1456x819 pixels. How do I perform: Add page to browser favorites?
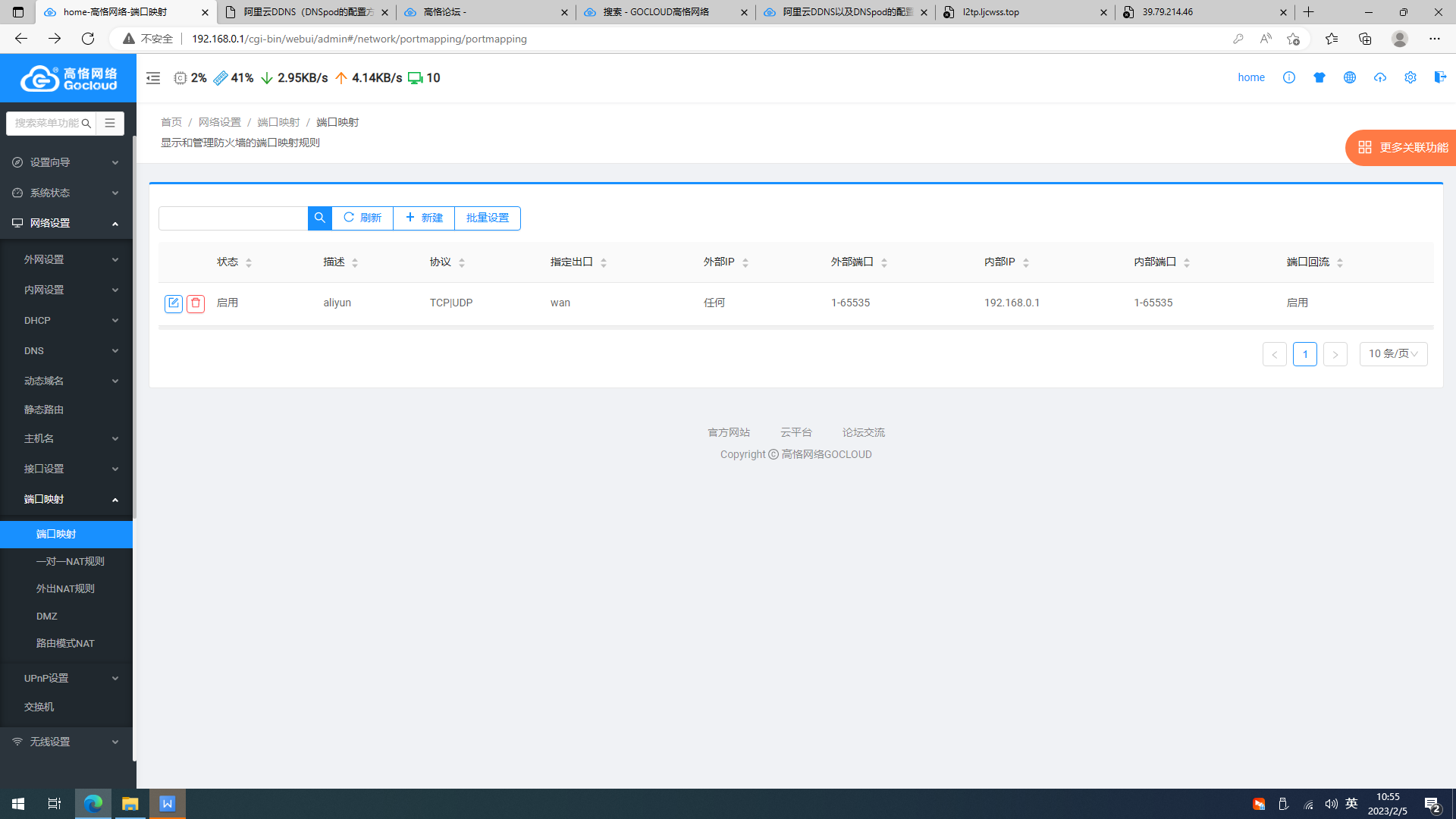1293,39
